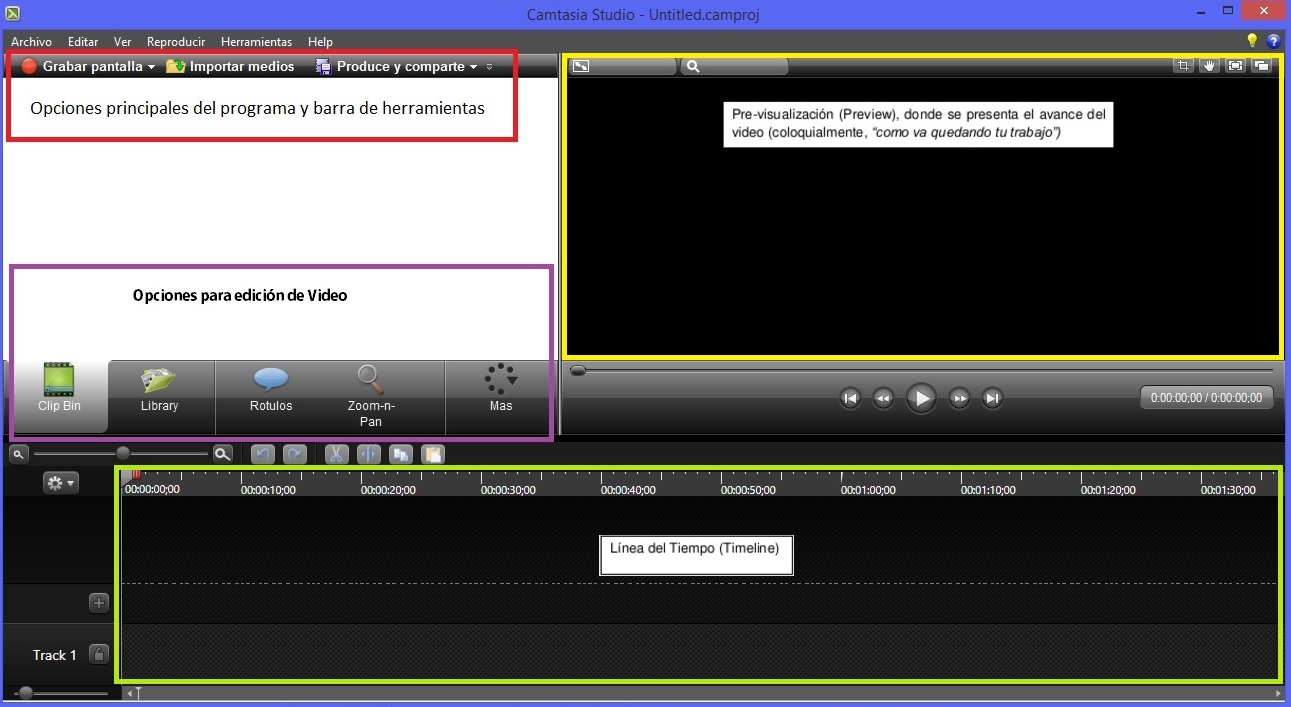Open the Rotulos callouts tool
Image resolution: width=1291 pixels, height=707 pixels.
click(x=271, y=390)
